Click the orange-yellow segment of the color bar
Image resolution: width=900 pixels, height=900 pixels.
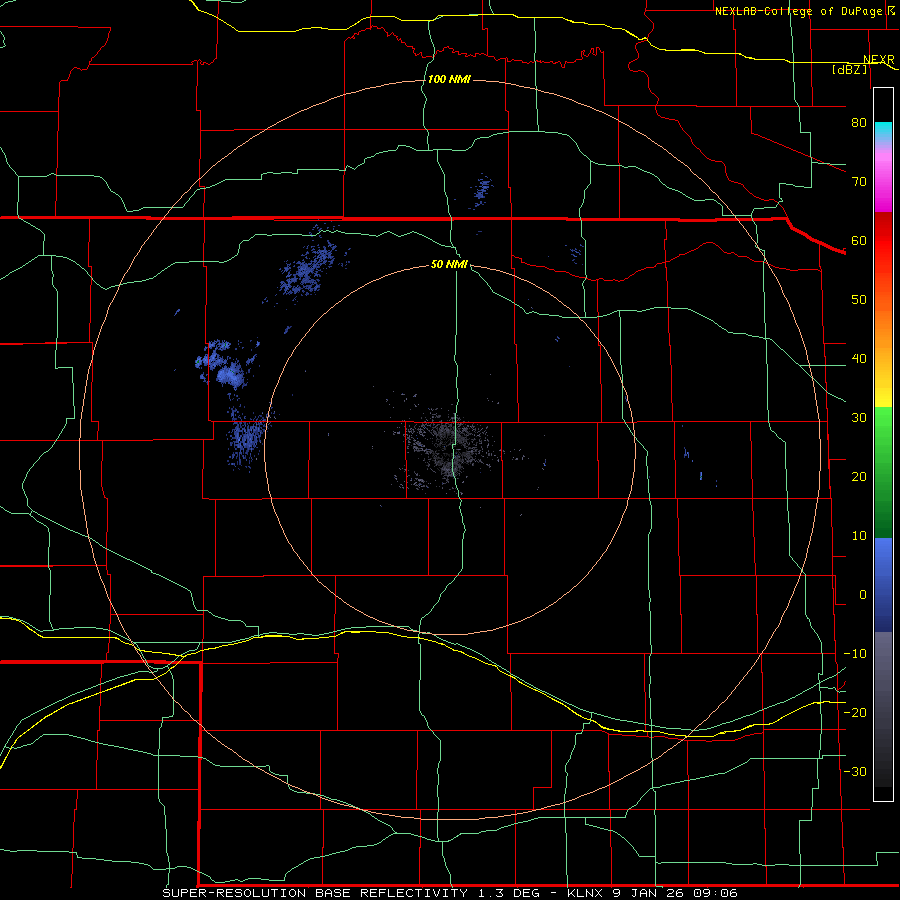pos(883,339)
